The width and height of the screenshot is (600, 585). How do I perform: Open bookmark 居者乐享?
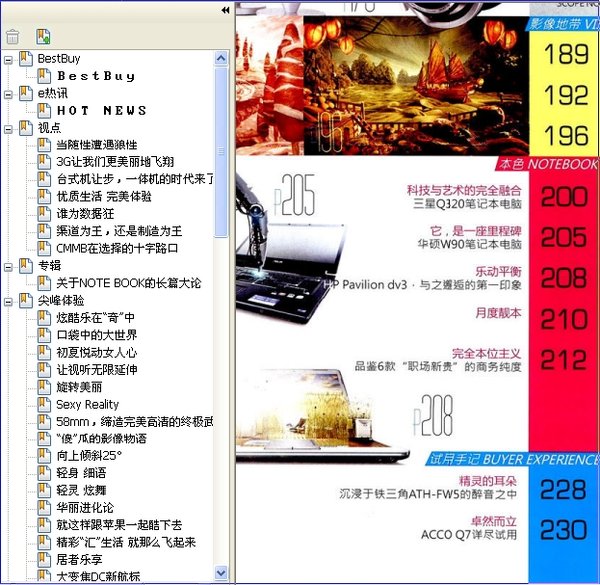coord(79,560)
